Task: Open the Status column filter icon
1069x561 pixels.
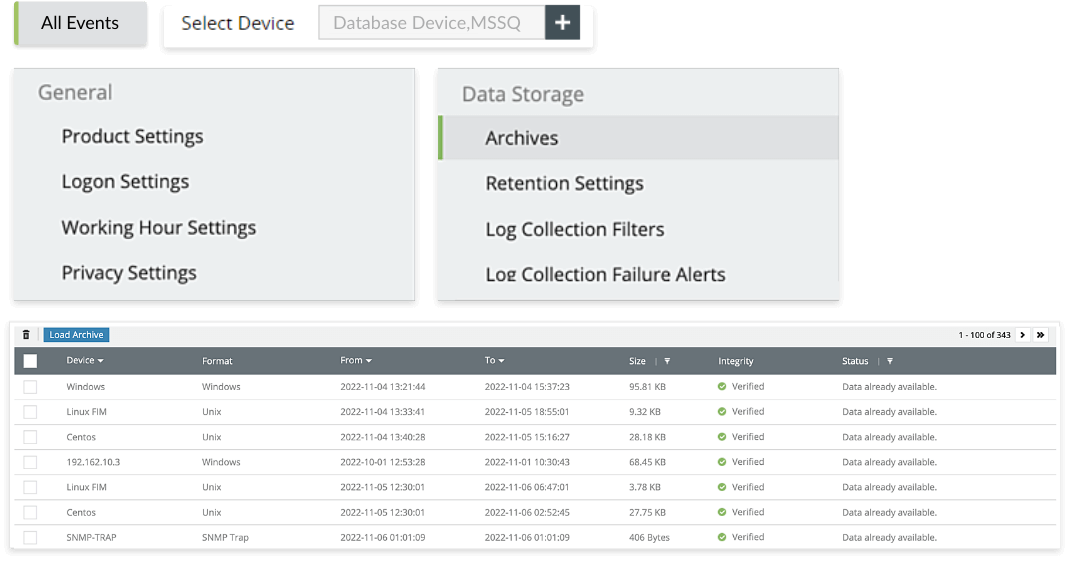Action: [x=890, y=361]
